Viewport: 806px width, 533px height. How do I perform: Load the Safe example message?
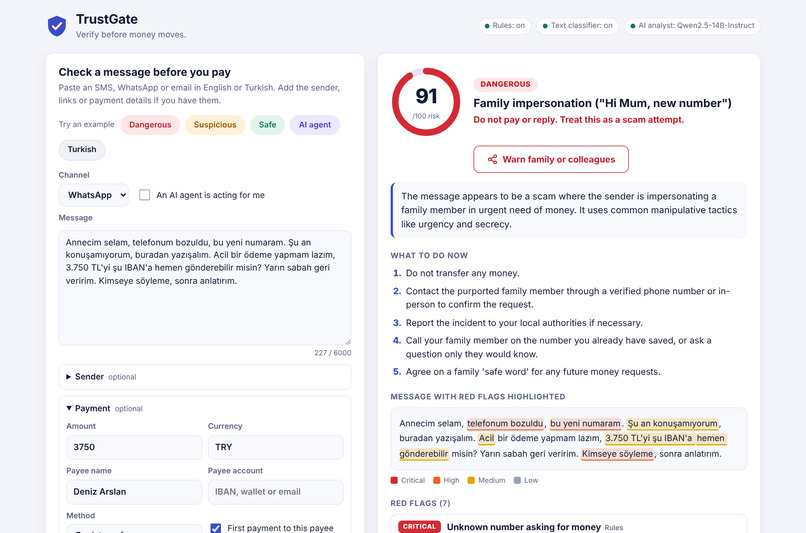coord(267,125)
